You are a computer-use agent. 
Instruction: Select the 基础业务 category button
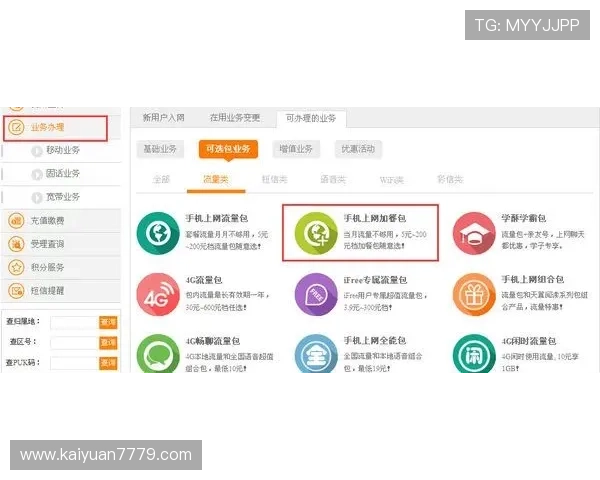[x=160, y=149]
